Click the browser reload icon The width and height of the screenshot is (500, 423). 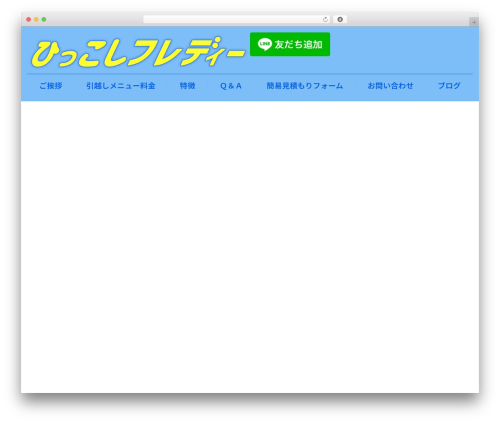click(325, 20)
